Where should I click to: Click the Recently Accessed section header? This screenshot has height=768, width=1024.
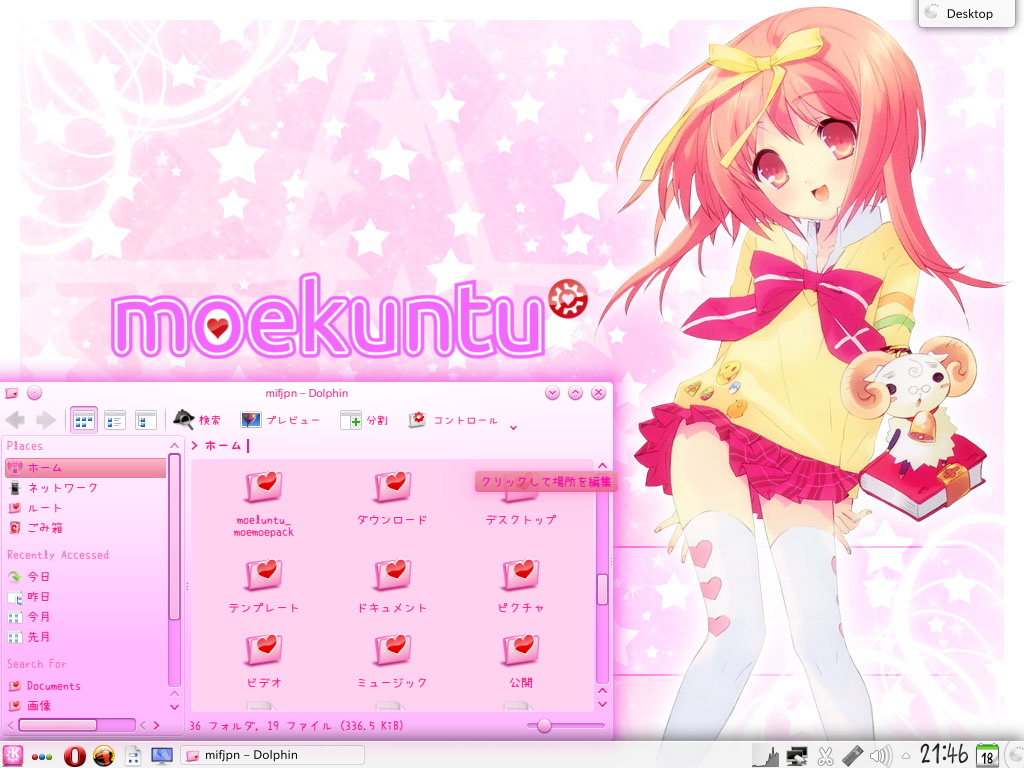coord(57,554)
